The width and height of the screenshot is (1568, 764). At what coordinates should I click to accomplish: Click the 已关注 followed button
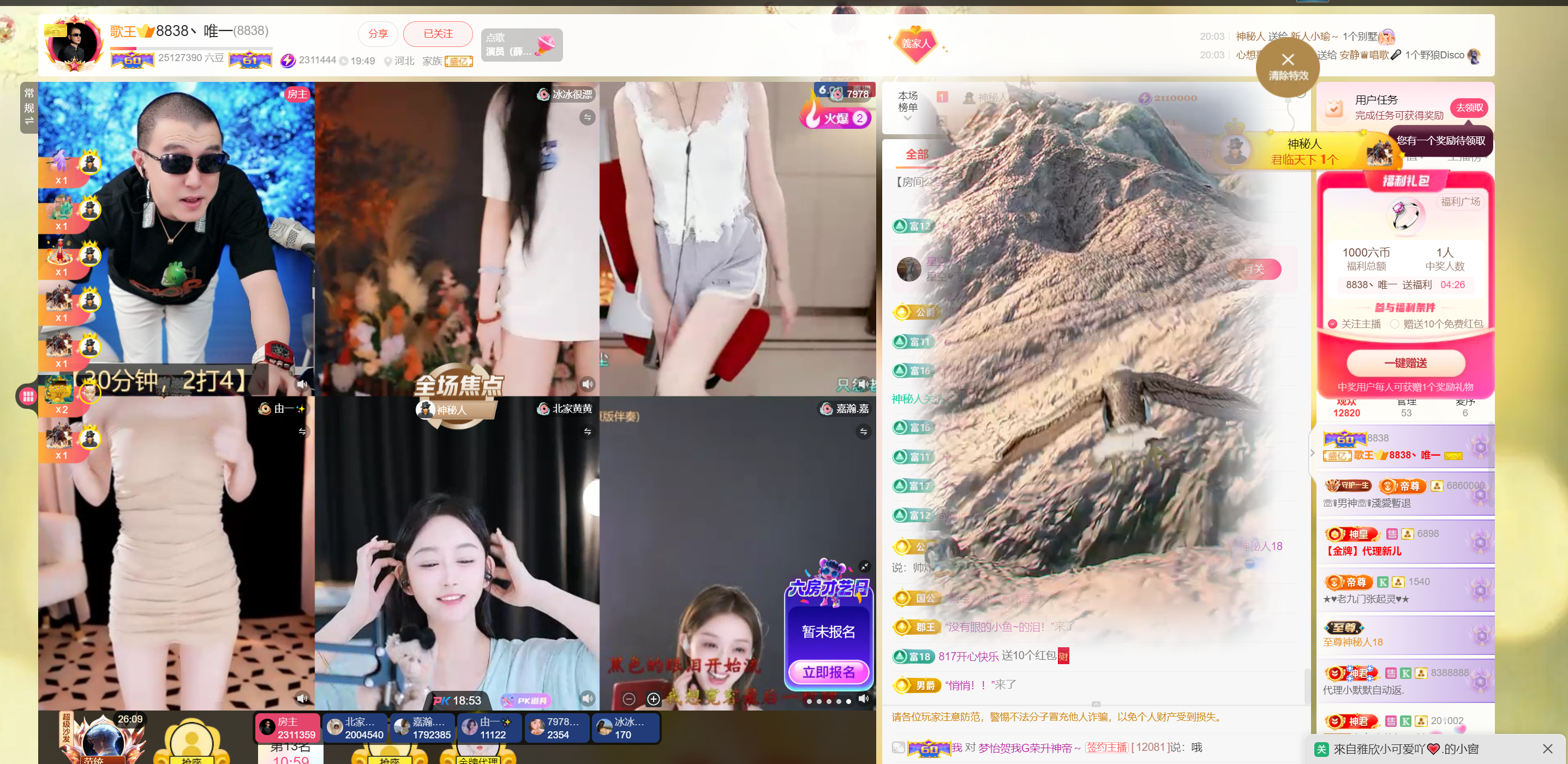pos(438,33)
